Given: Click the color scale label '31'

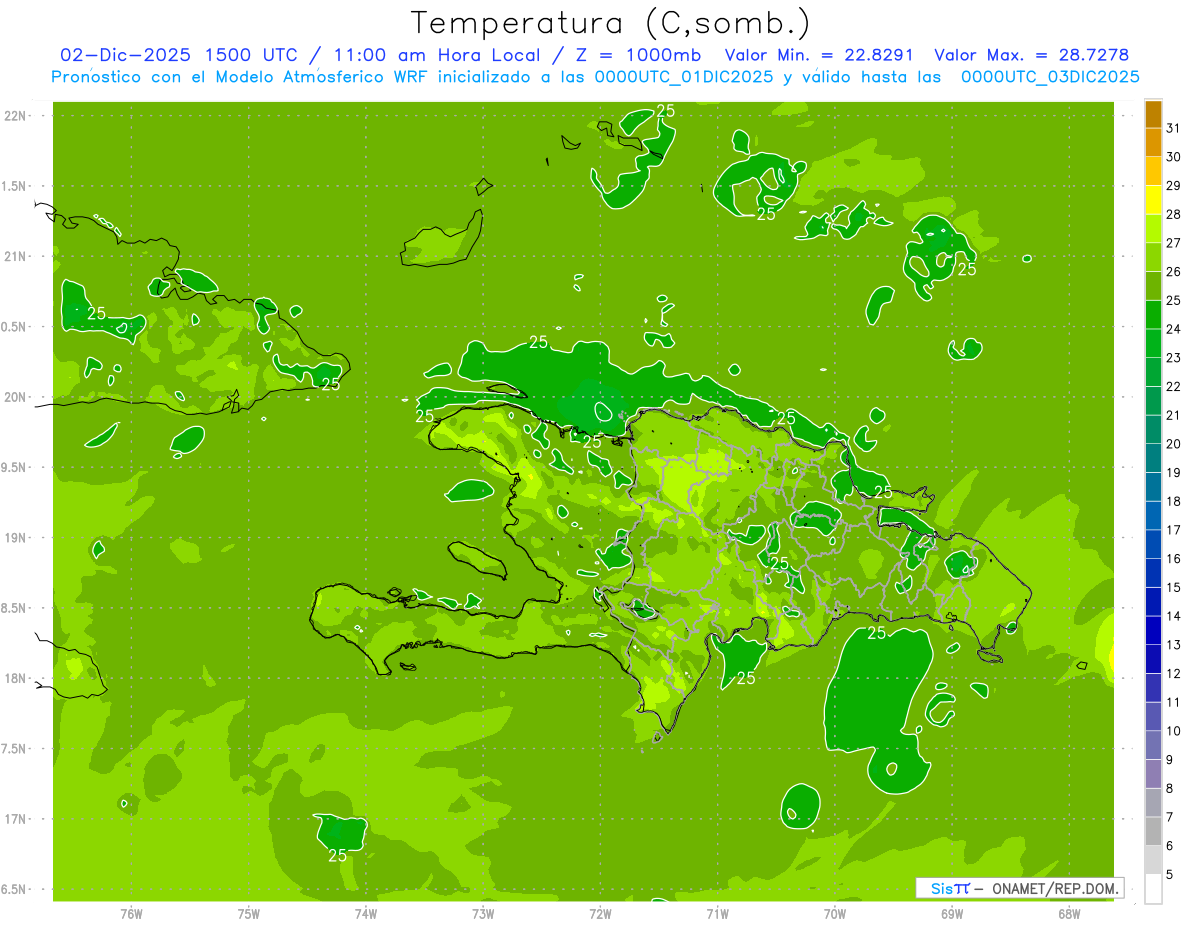Looking at the screenshot, I should point(1174,128).
